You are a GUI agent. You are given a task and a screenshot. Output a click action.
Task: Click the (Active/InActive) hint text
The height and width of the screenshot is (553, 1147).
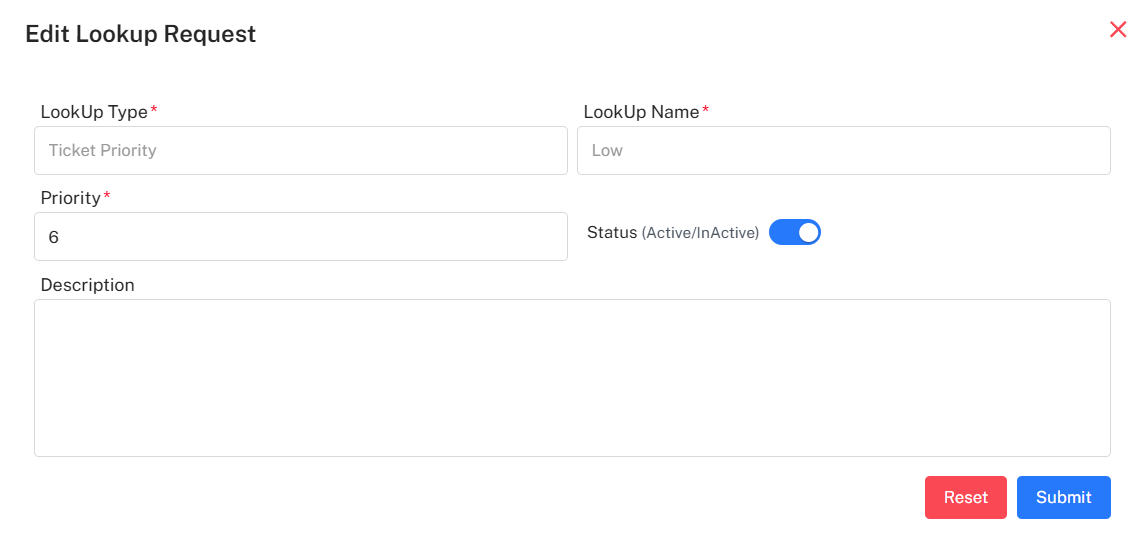coord(700,233)
